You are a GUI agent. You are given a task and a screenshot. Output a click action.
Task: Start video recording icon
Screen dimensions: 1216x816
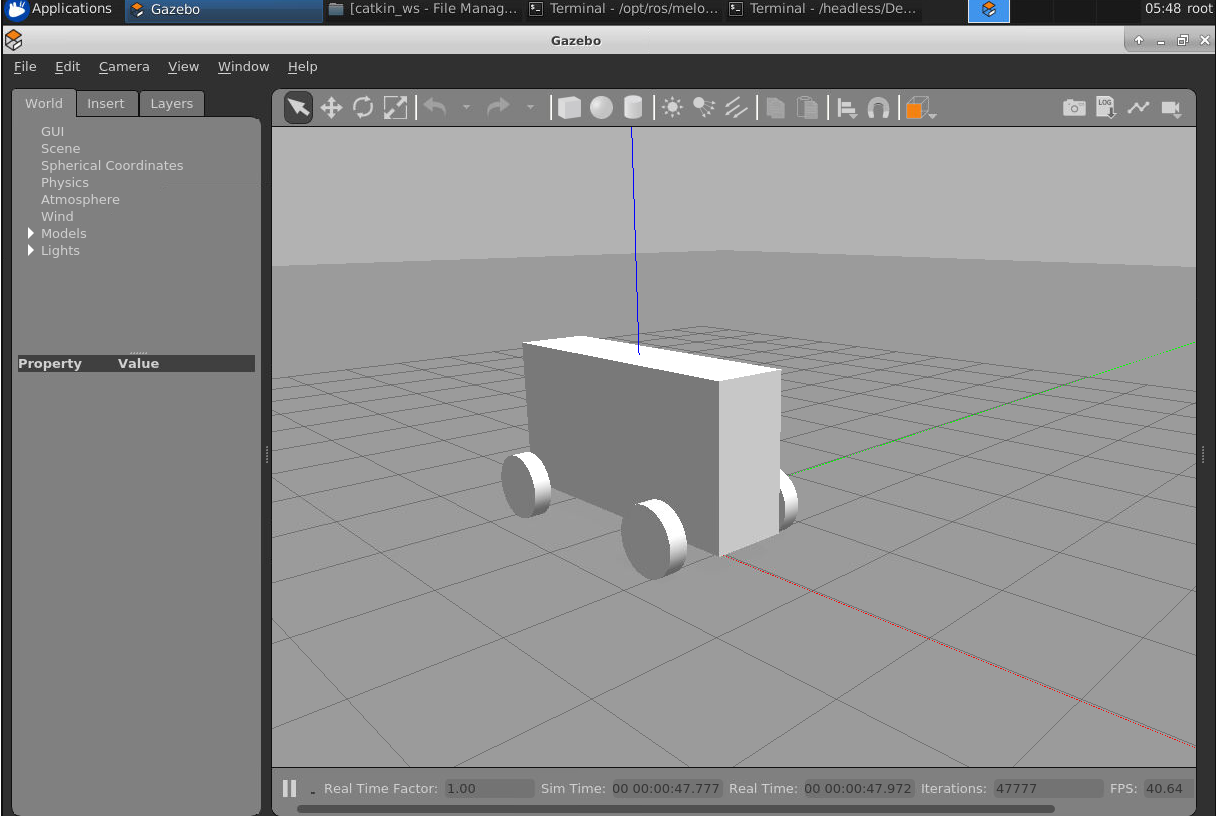coord(1171,108)
